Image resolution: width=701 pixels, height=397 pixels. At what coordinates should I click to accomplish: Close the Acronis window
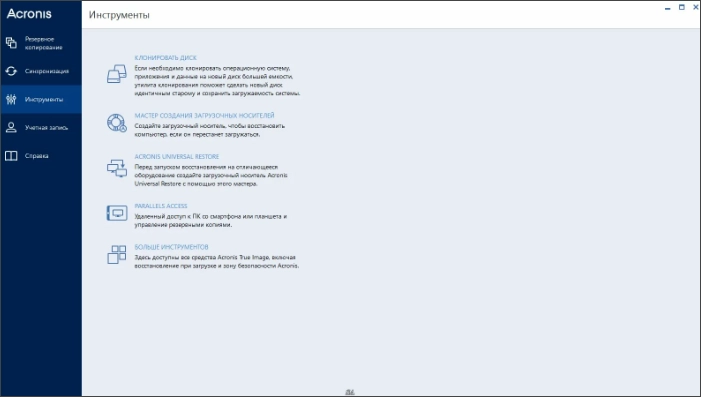click(696, 7)
